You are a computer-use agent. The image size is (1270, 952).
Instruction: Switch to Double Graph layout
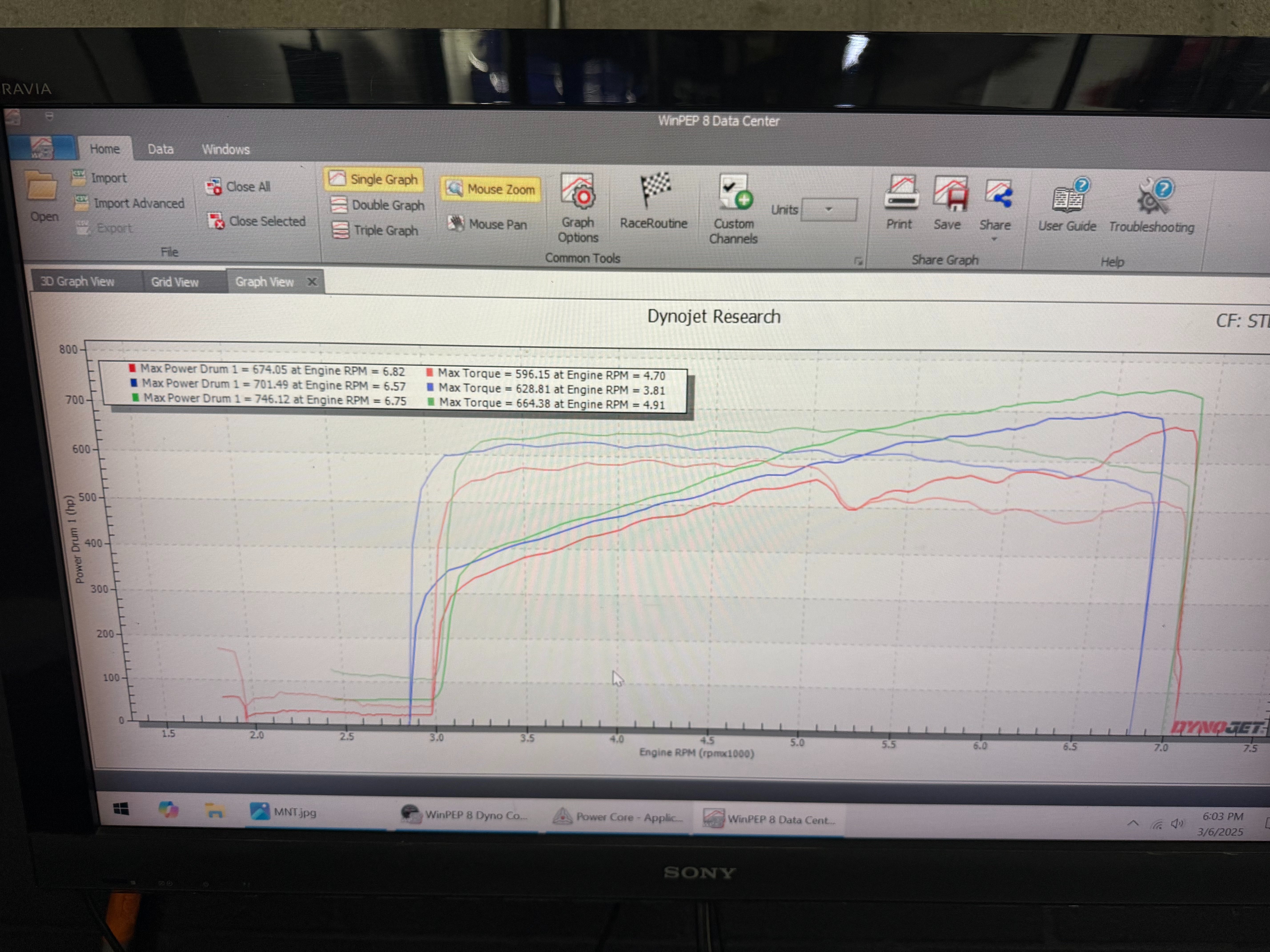point(378,205)
